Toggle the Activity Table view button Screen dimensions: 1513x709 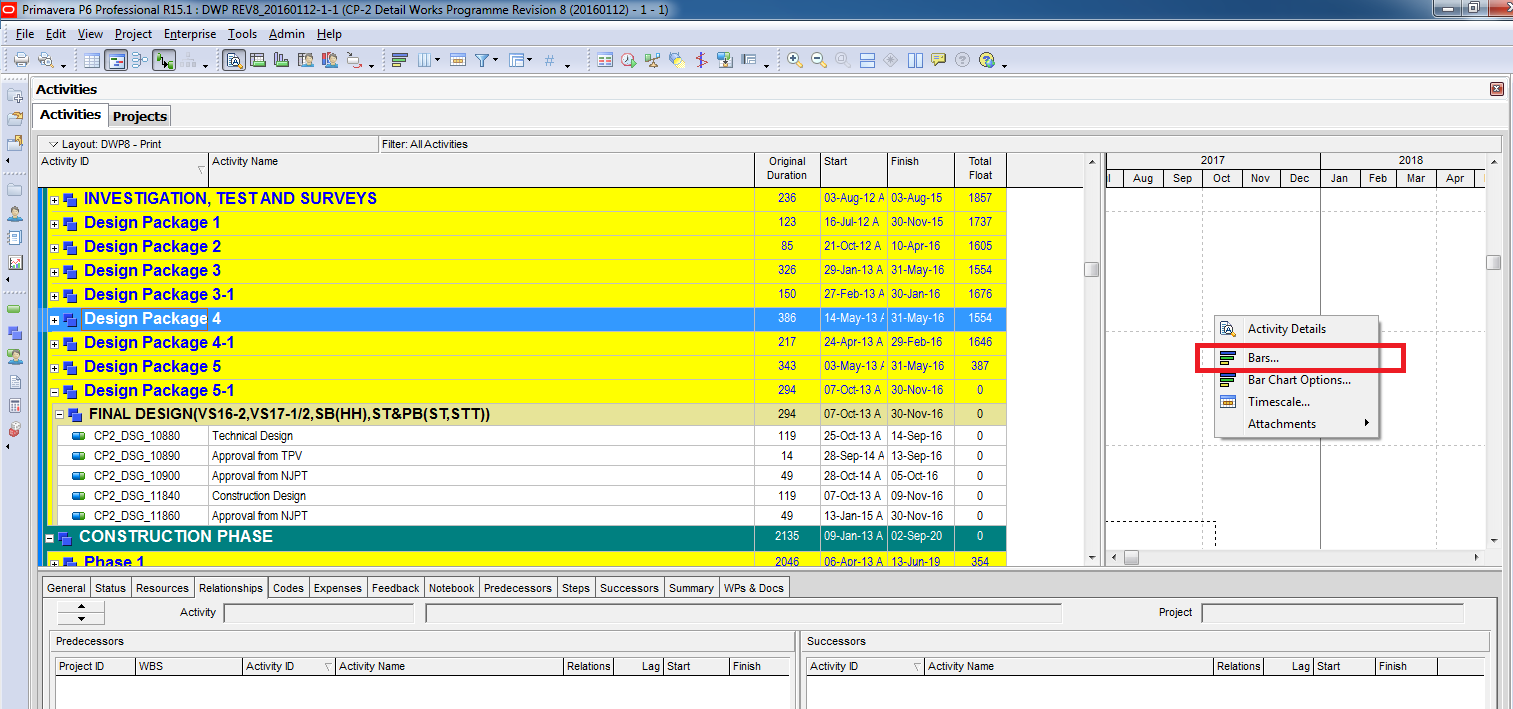tap(92, 61)
